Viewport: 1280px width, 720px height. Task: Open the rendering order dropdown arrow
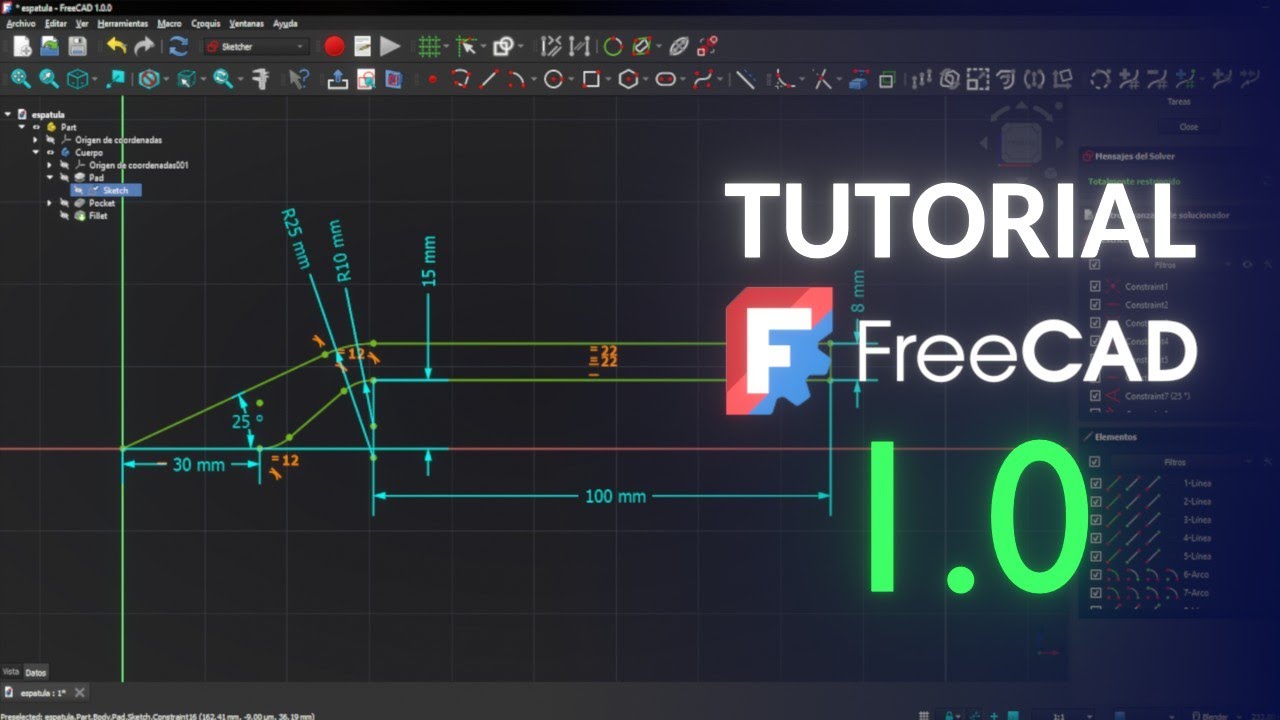pyautogui.click(x=520, y=46)
